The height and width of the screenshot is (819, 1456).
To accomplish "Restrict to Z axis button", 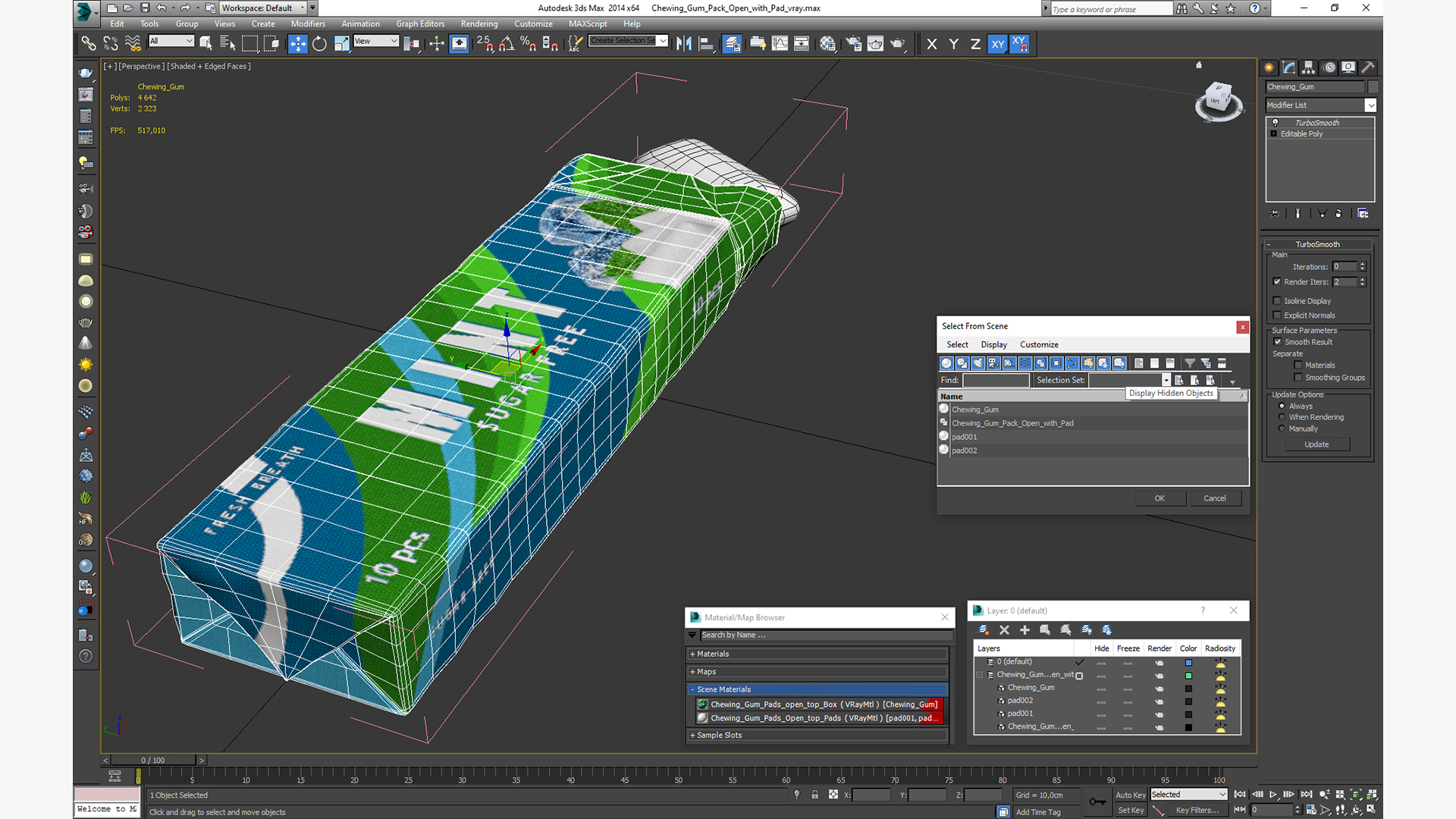I will tap(975, 44).
